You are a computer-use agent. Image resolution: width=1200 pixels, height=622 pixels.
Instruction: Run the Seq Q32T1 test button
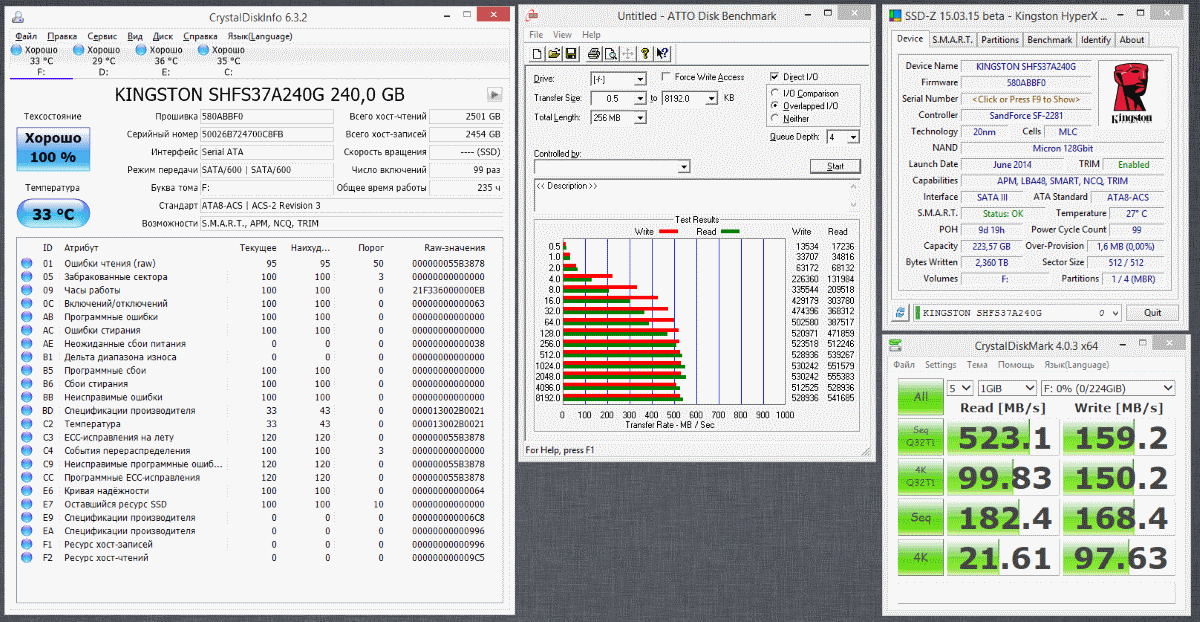tap(919, 436)
